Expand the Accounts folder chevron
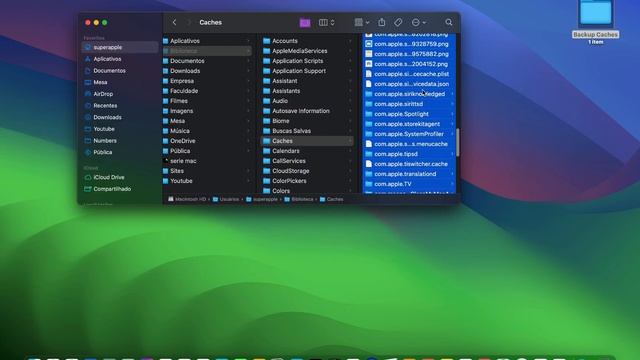640x360 pixels. (x=350, y=41)
